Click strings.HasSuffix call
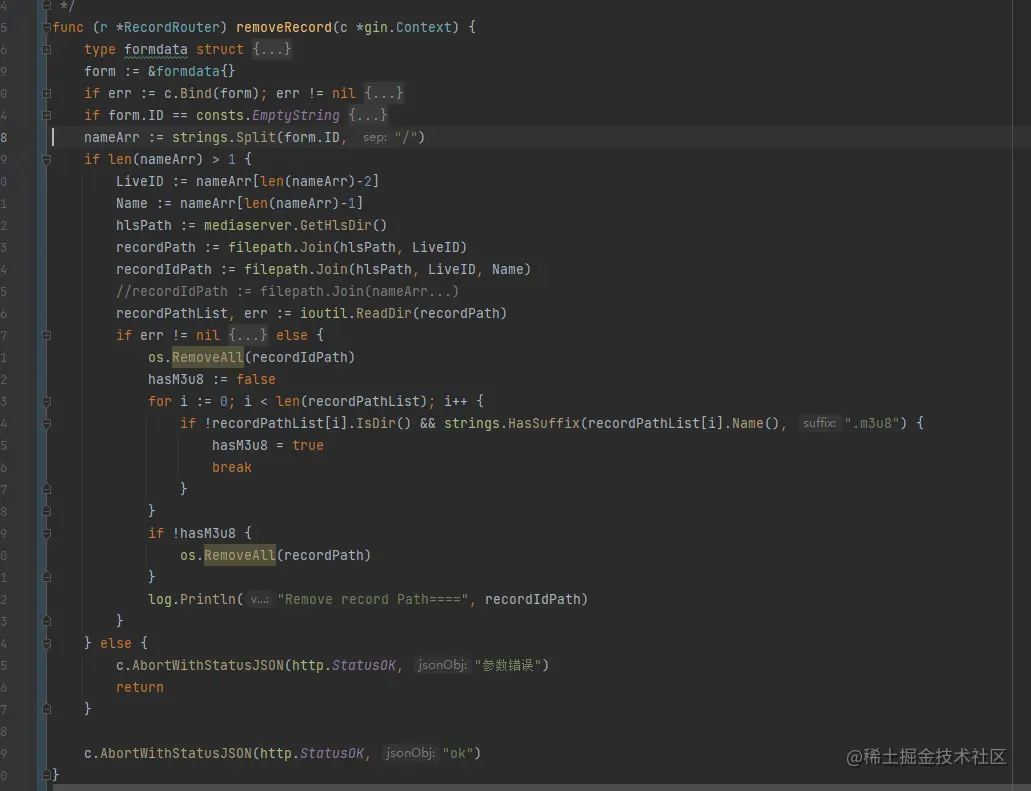This screenshot has height=791, width=1031. [512, 423]
